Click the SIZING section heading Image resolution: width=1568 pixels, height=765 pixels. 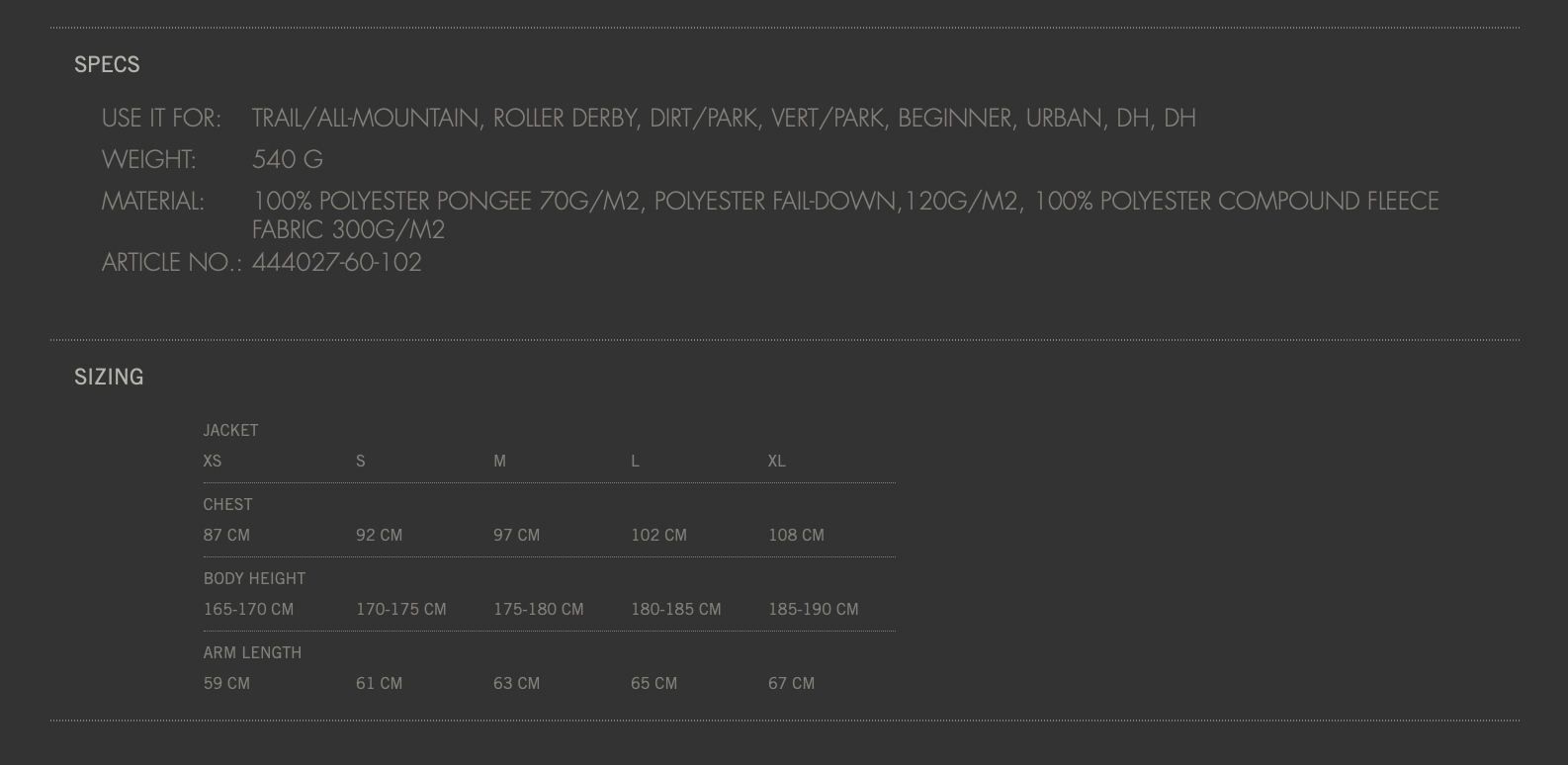pos(109,377)
